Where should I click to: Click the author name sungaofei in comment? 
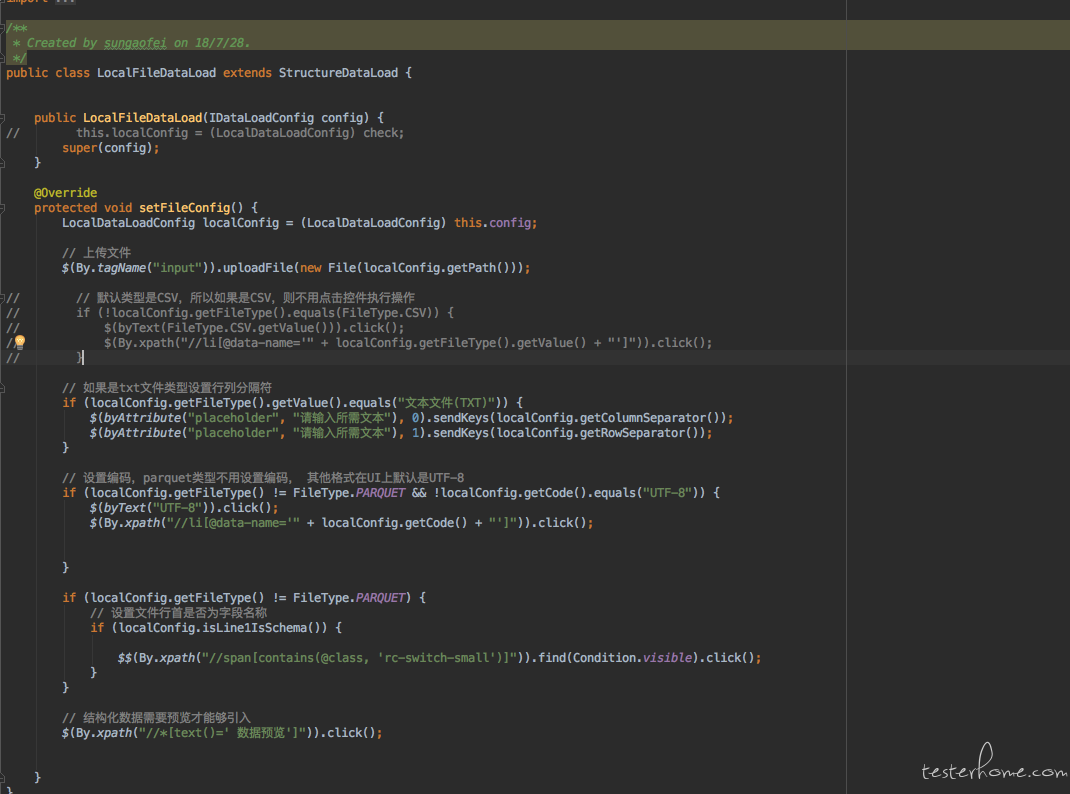click(x=136, y=43)
